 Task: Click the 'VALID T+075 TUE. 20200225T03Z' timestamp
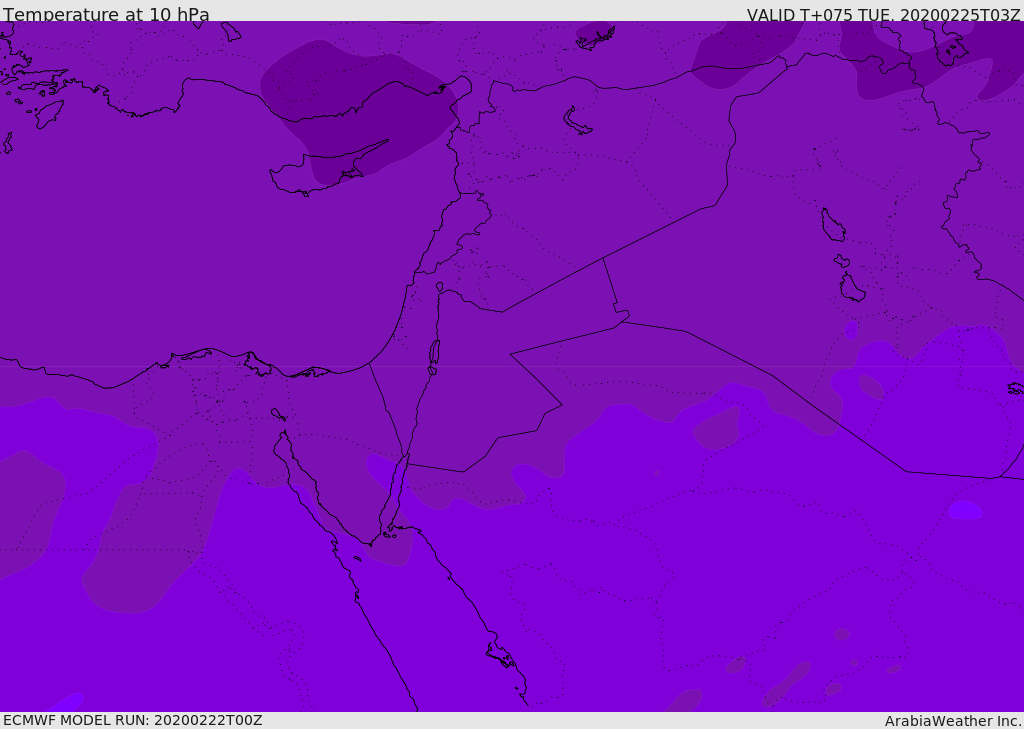point(884,14)
